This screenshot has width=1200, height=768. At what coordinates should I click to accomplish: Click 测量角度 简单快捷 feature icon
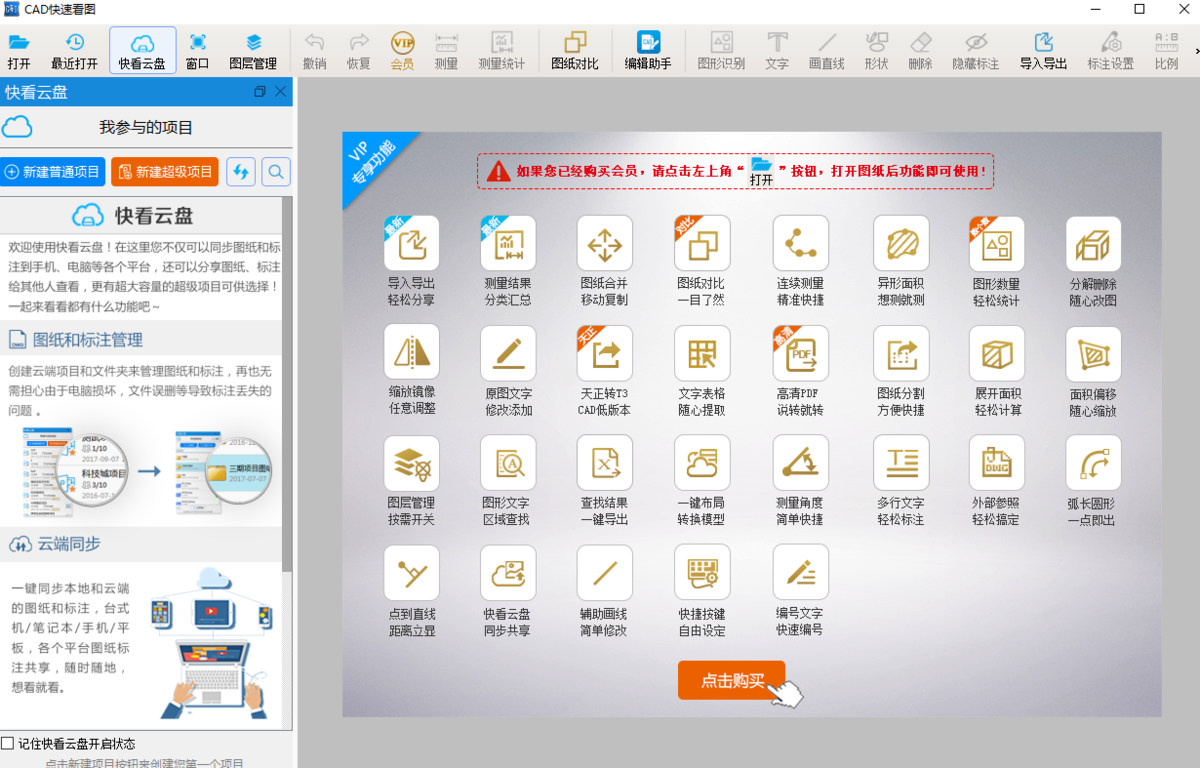(x=800, y=463)
